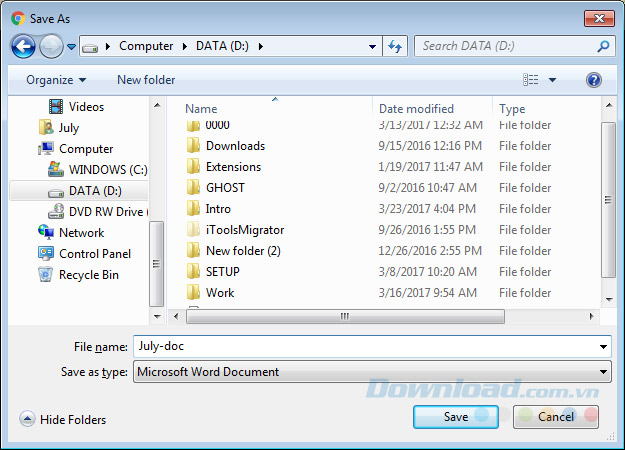Click the July user folder icon
The image size is (625, 450).
46,128
